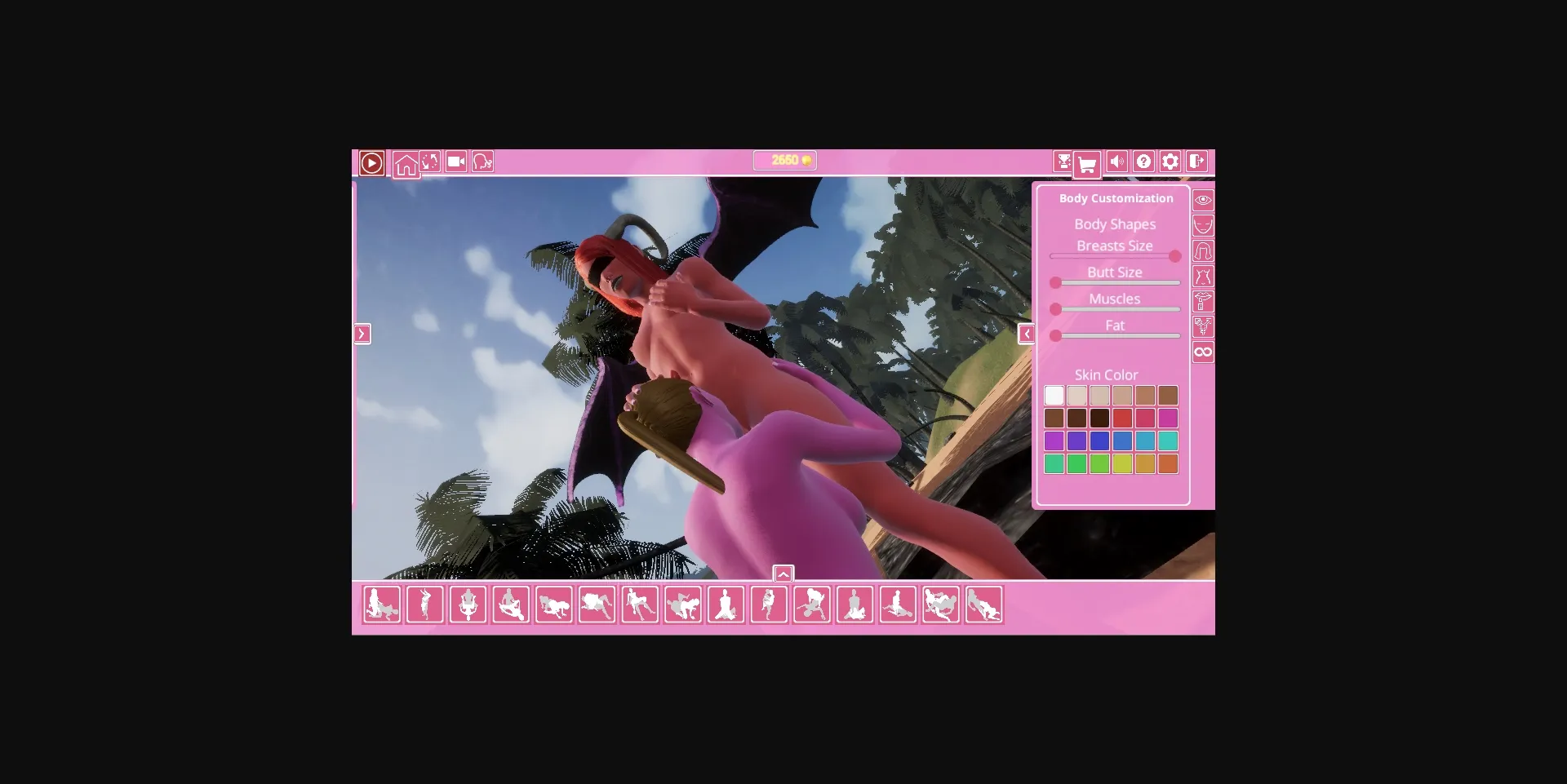Collapse the right panel with the left-arrow tab
The image size is (1567, 784).
(1028, 334)
